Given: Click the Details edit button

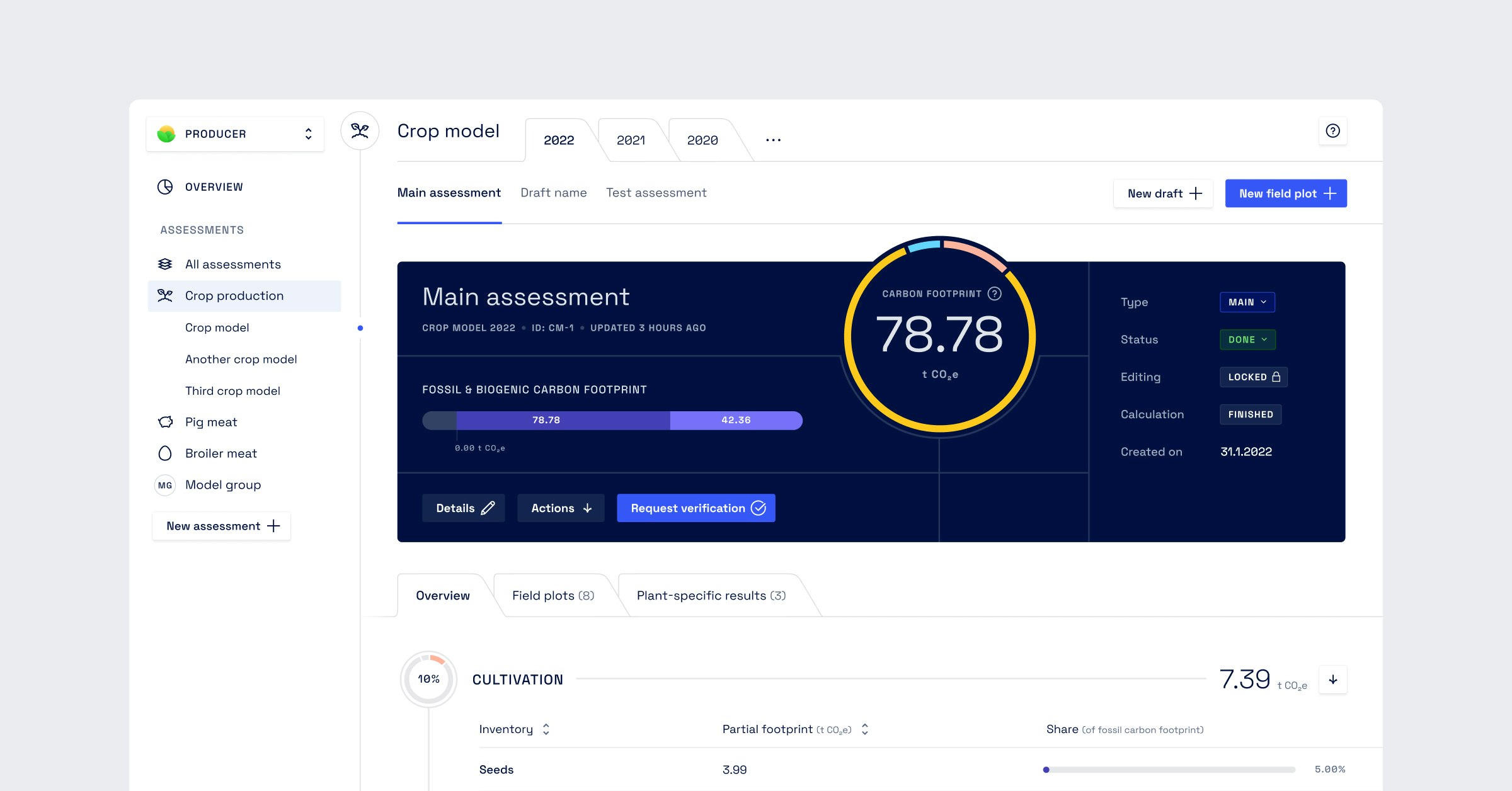Looking at the screenshot, I should tap(464, 508).
